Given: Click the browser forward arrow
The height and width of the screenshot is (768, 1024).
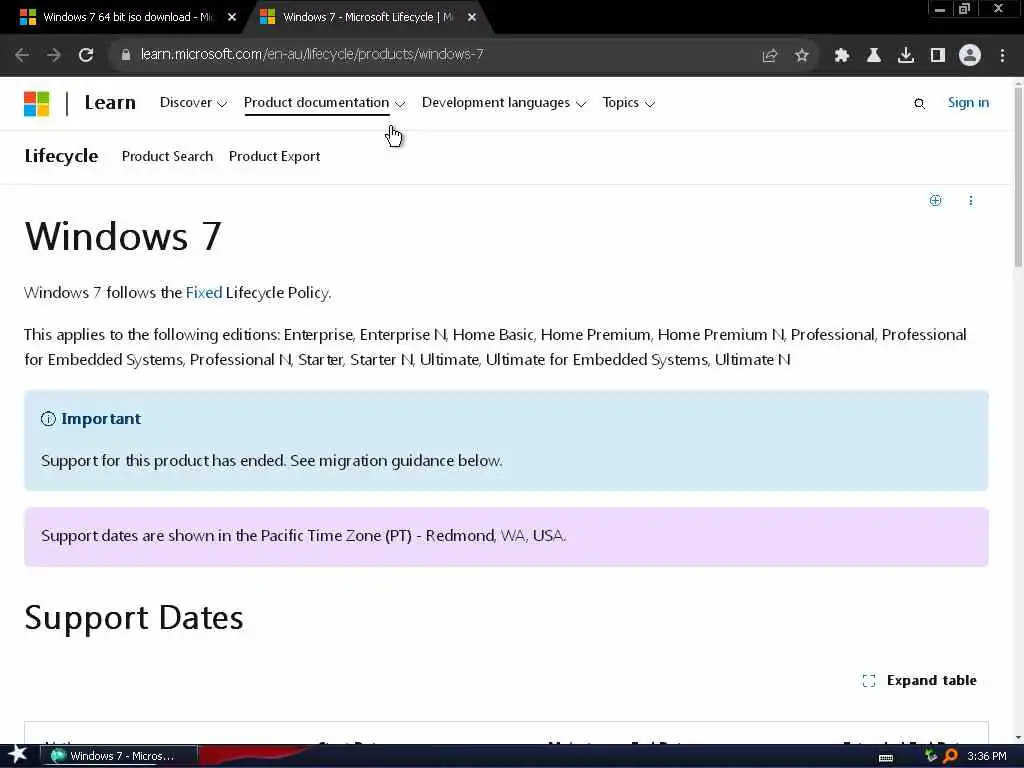Looking at the screenshot, I should tap(54, 55).
